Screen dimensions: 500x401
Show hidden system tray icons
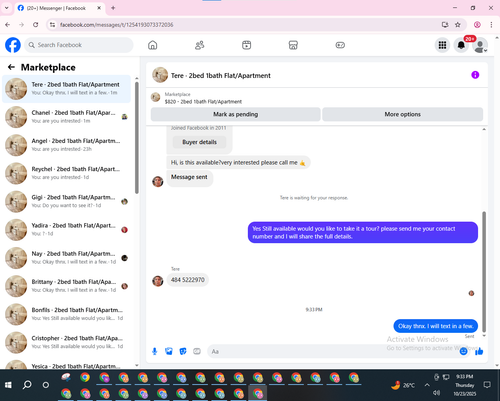click(x=427, y=385)
